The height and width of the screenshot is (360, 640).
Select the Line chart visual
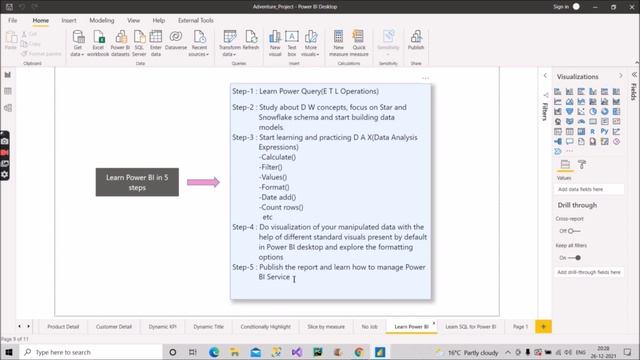click(x=558, y=102)
